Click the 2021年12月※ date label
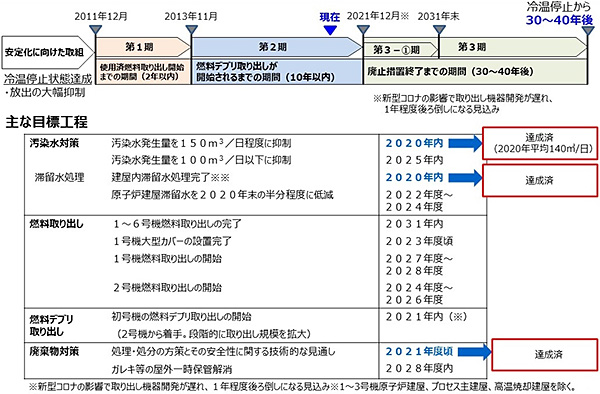This screenshot has width=600, height=394. (x=378, y=16)
